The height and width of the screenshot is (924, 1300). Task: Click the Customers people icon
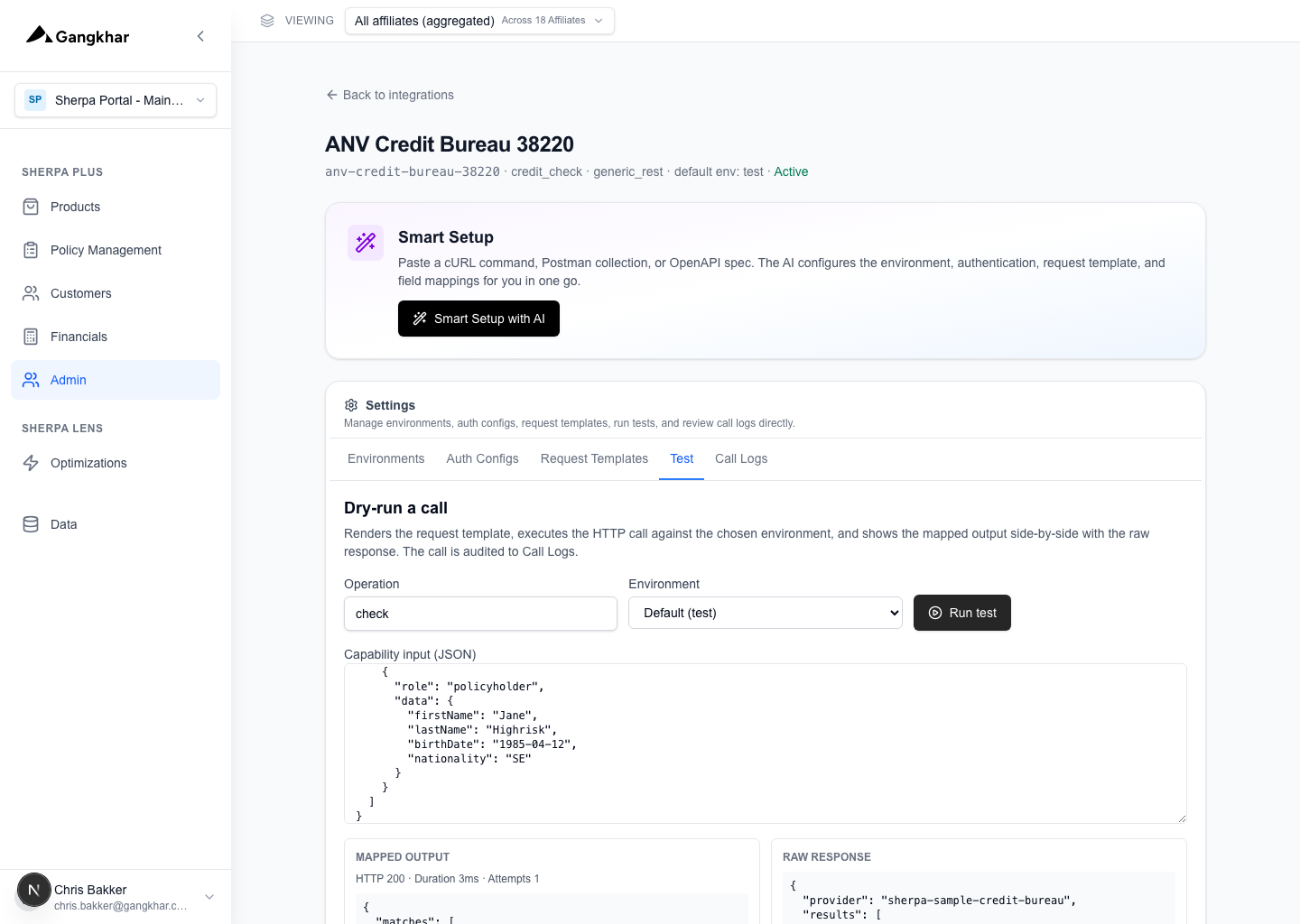[31, 293]
